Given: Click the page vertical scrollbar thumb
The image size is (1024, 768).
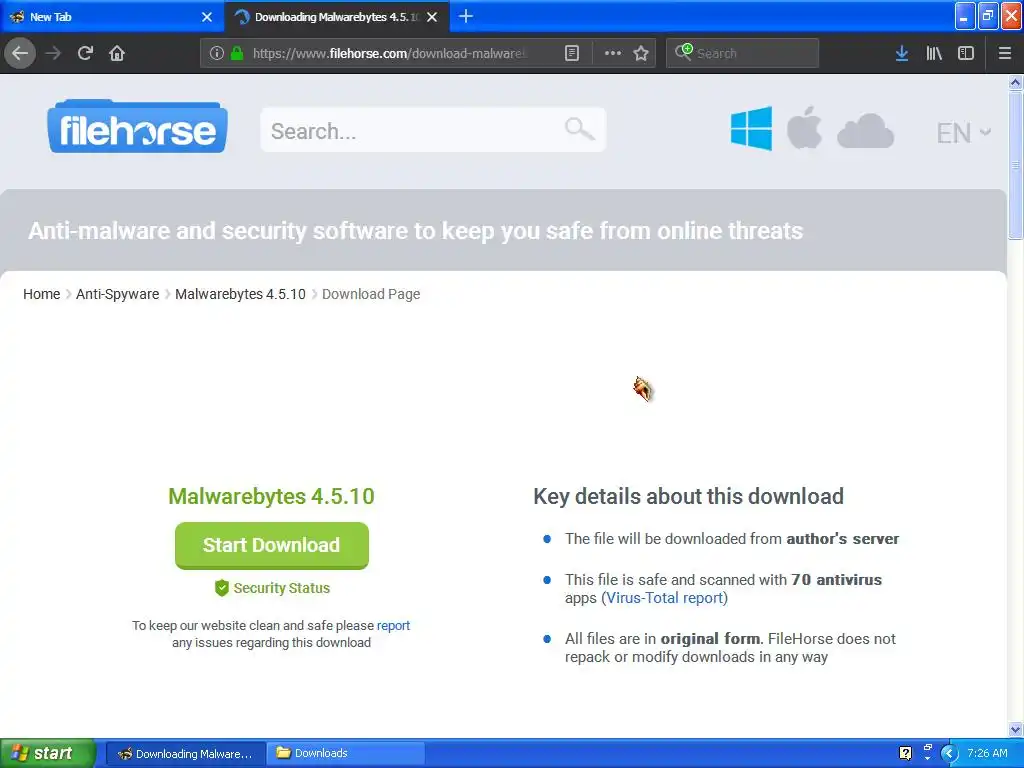Looking at the screenshot, I should (x=1015, y=166).
